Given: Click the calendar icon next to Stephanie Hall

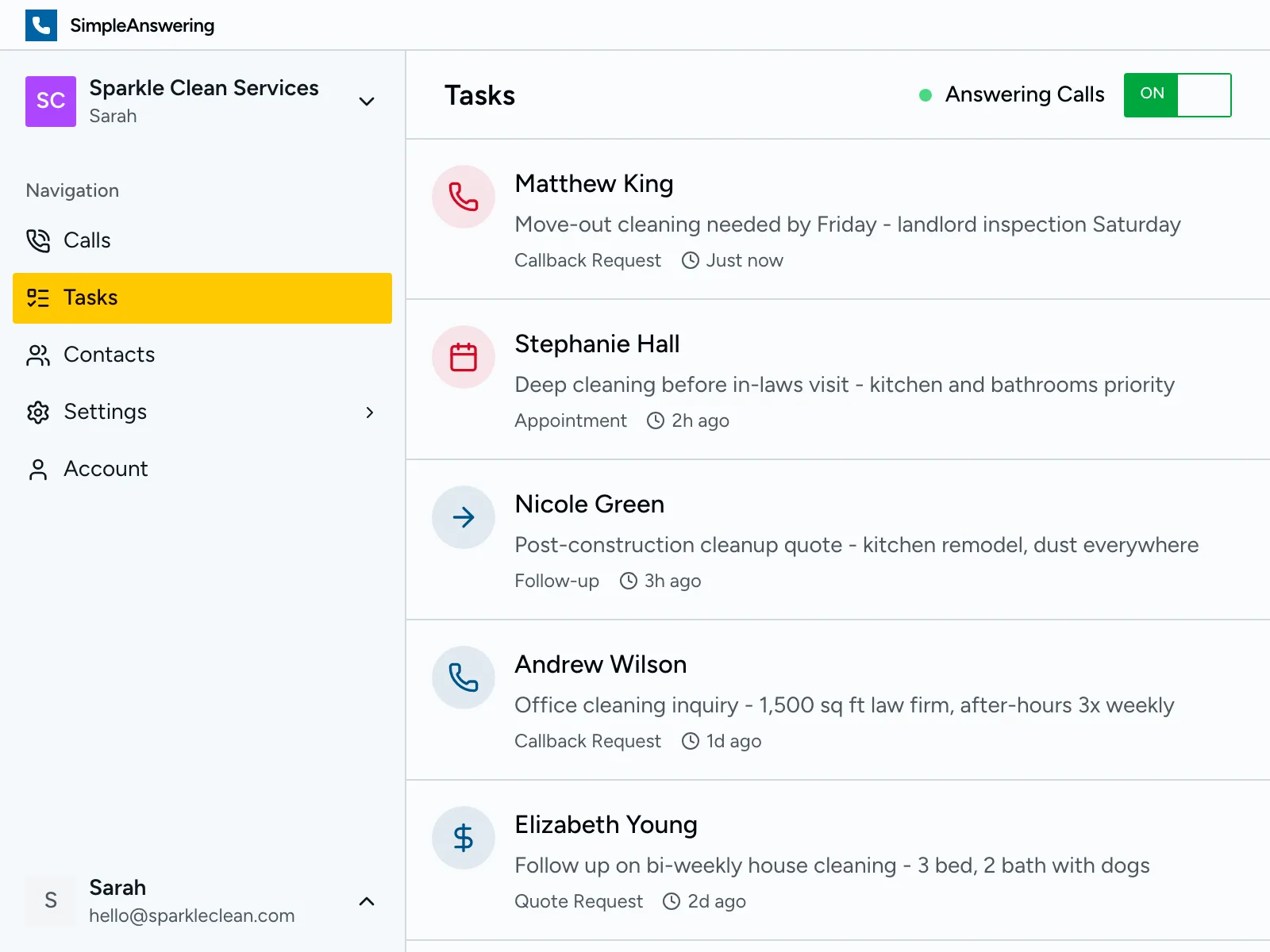Looking at the screenshot, I should pos(463,357).
